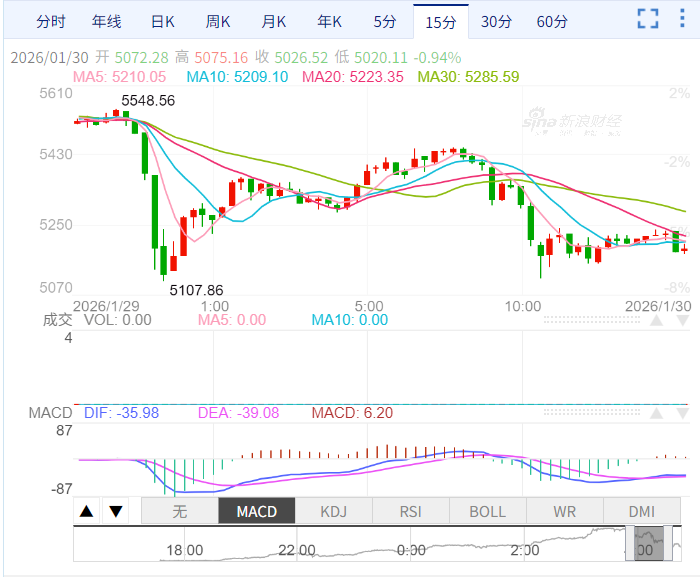The image size is (700, 577).
Task: Open the three-dot more options menu
Action: point(682,18)
